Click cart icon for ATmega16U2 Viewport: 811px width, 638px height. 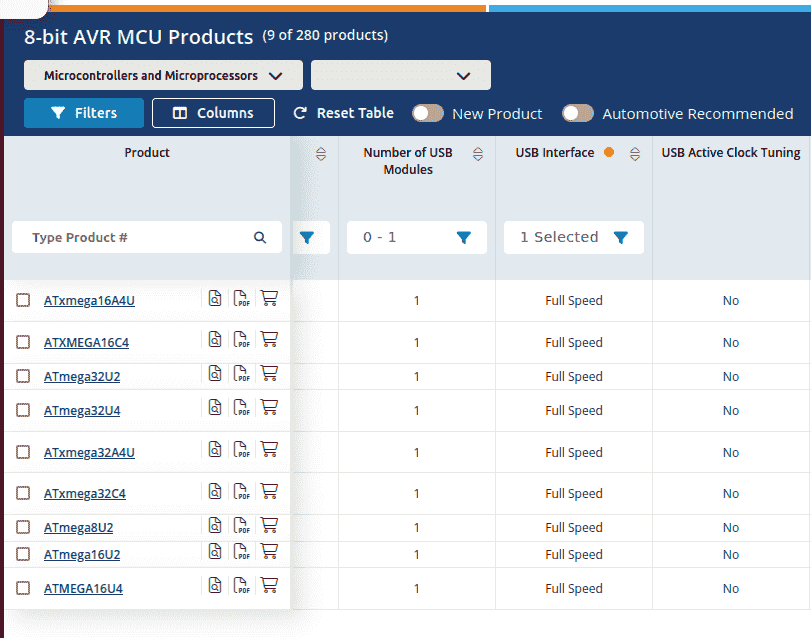tap(269, 552)
